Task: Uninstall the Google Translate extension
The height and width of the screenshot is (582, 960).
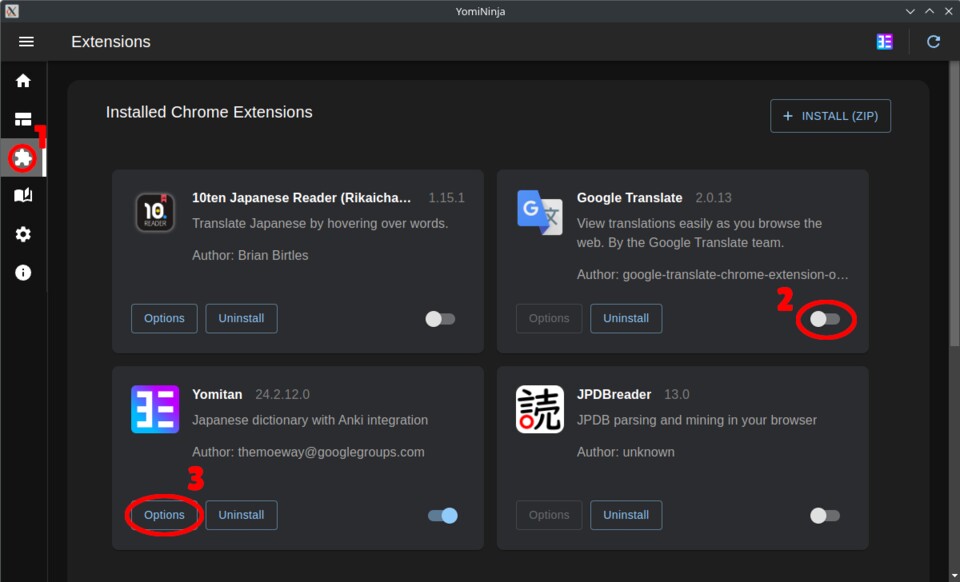Action: coord(626,319)
